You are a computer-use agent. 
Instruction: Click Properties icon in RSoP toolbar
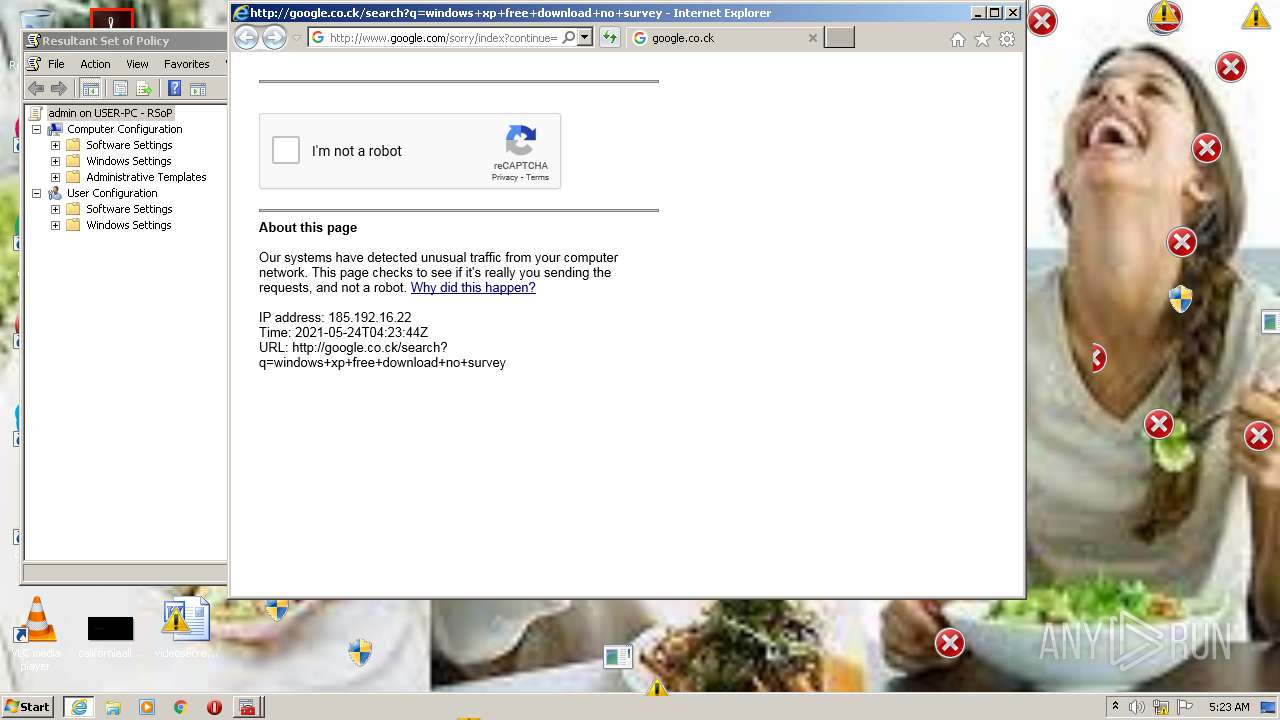[x=120, y=88]
